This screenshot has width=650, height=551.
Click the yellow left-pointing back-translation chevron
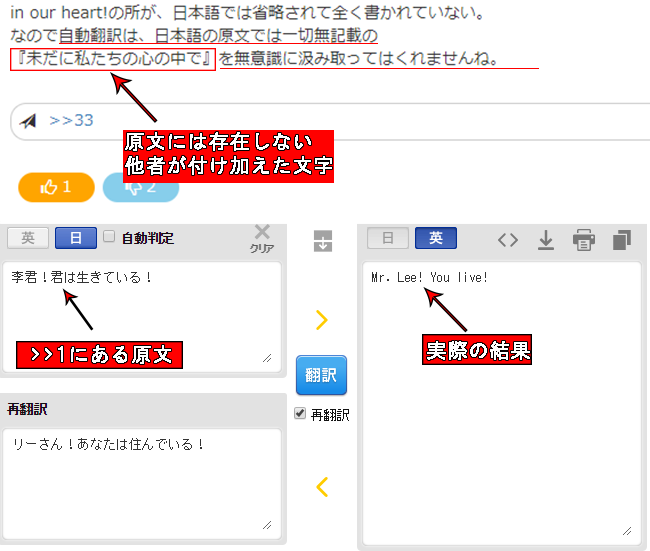[322, 487]
